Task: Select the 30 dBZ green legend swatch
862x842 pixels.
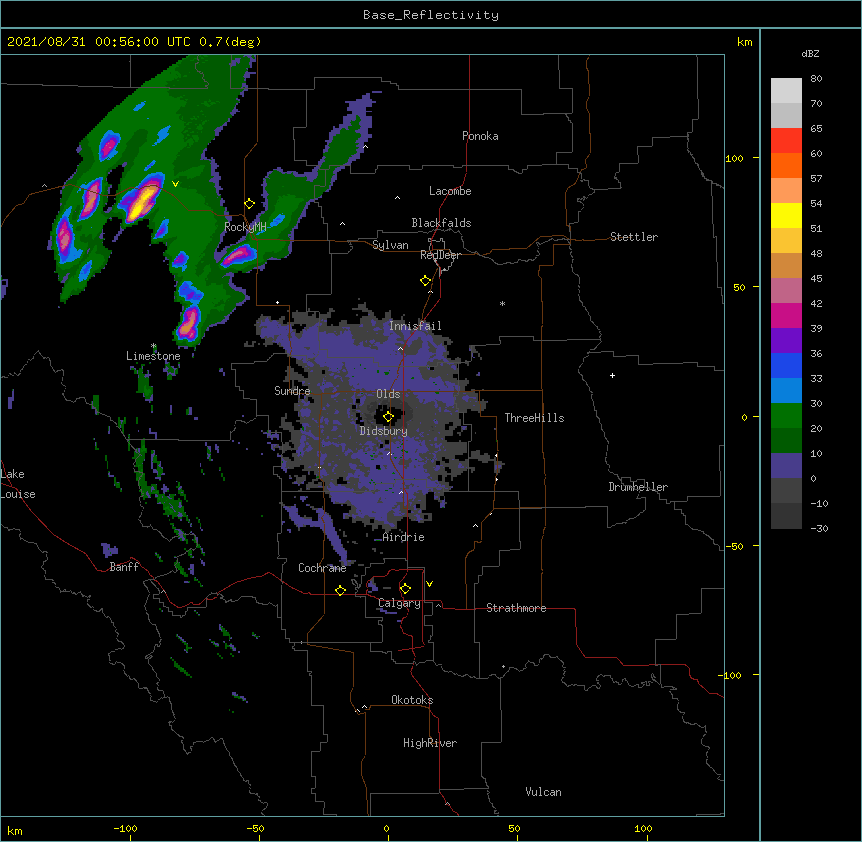Action: pos(786,416)
